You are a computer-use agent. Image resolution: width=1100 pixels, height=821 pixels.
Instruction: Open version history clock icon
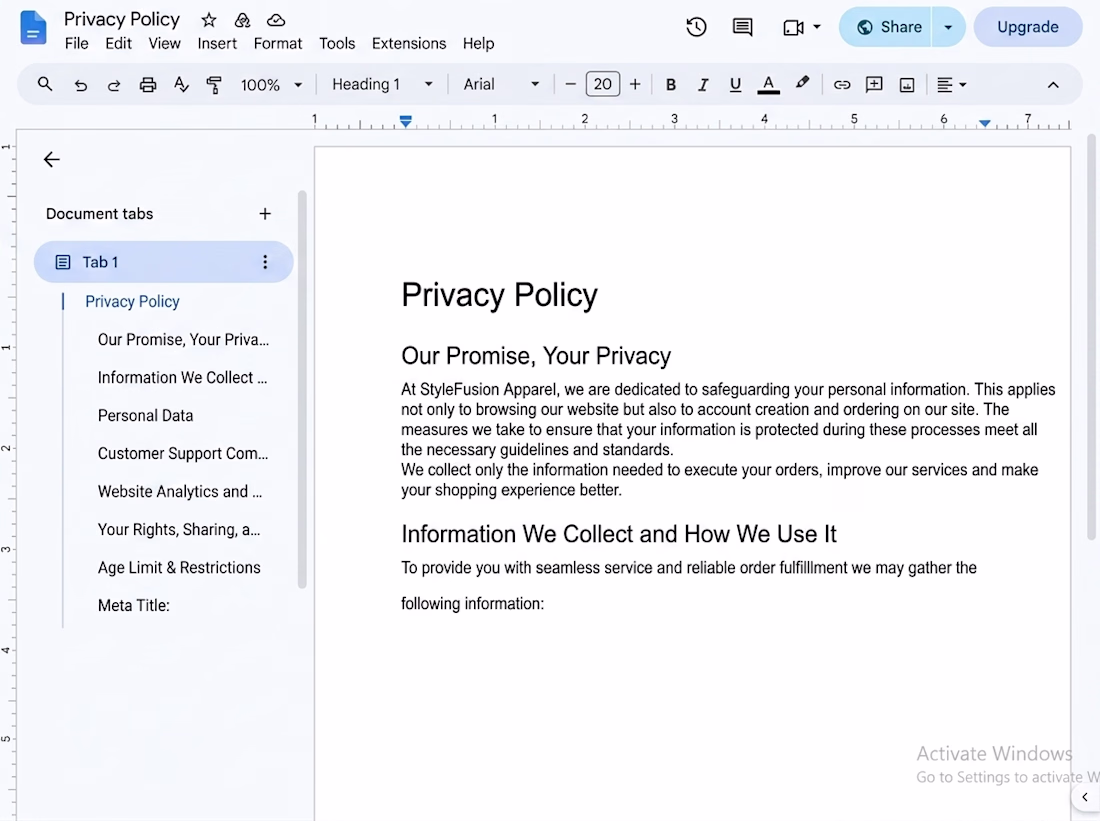click(696, 27)
